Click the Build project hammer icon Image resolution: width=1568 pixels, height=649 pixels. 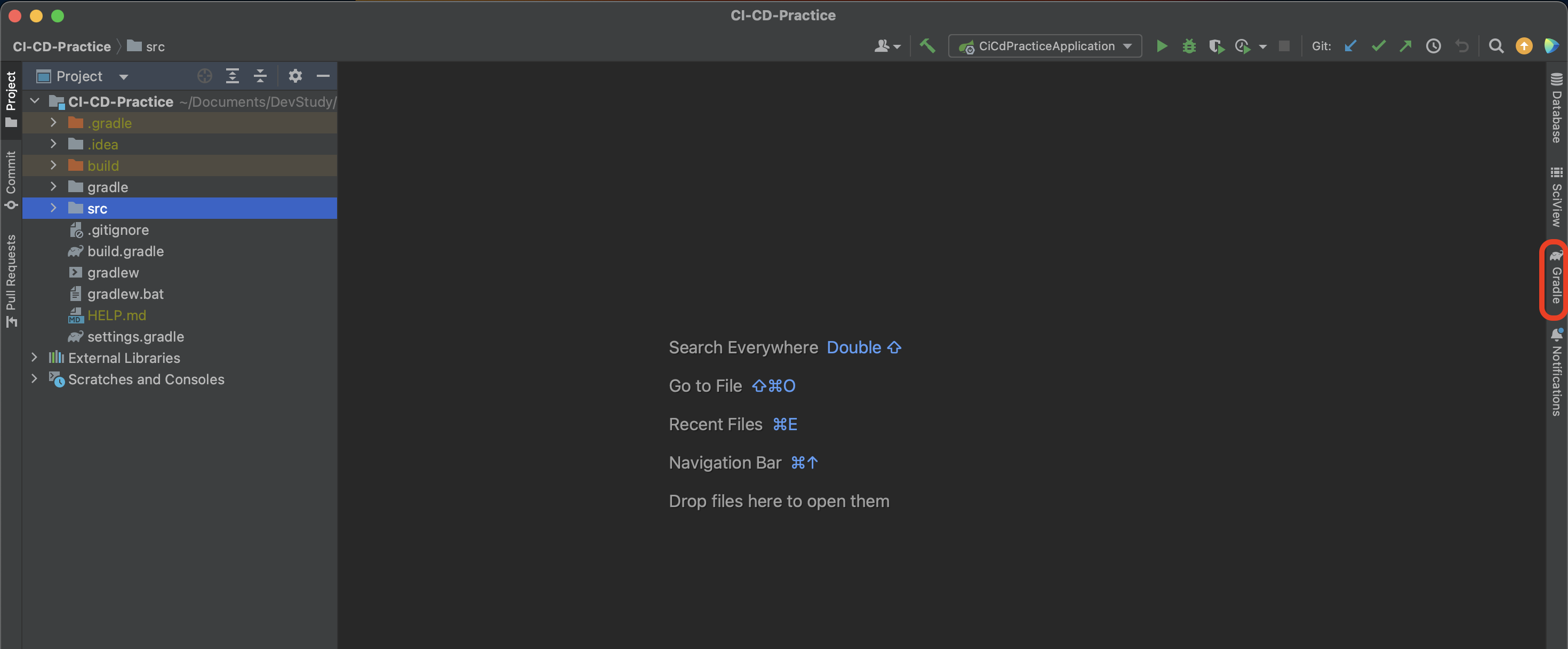click(927, 46)
